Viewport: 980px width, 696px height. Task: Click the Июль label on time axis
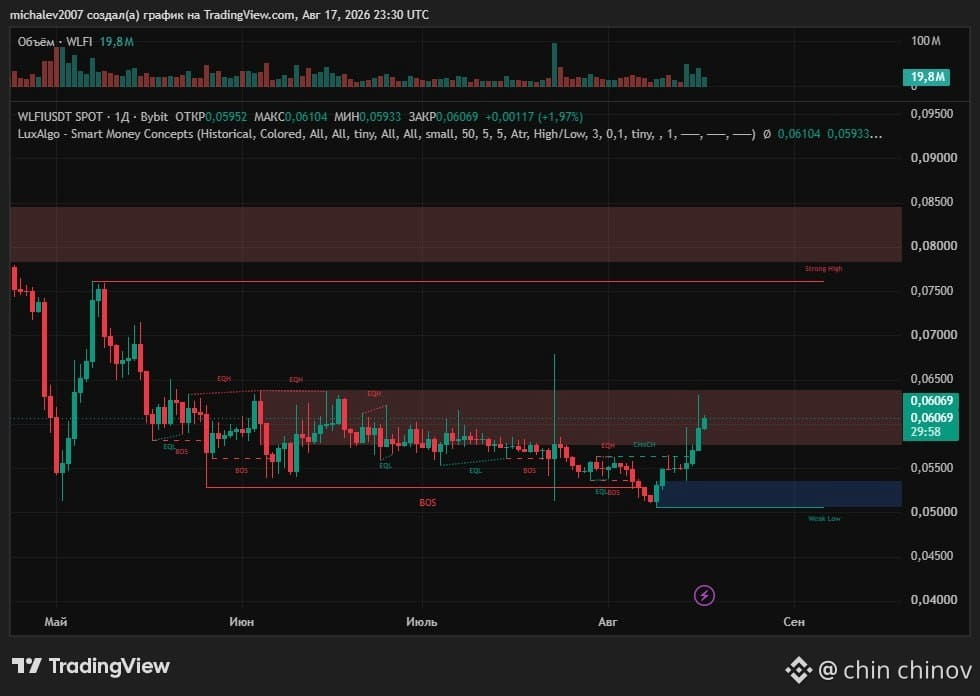421,622
